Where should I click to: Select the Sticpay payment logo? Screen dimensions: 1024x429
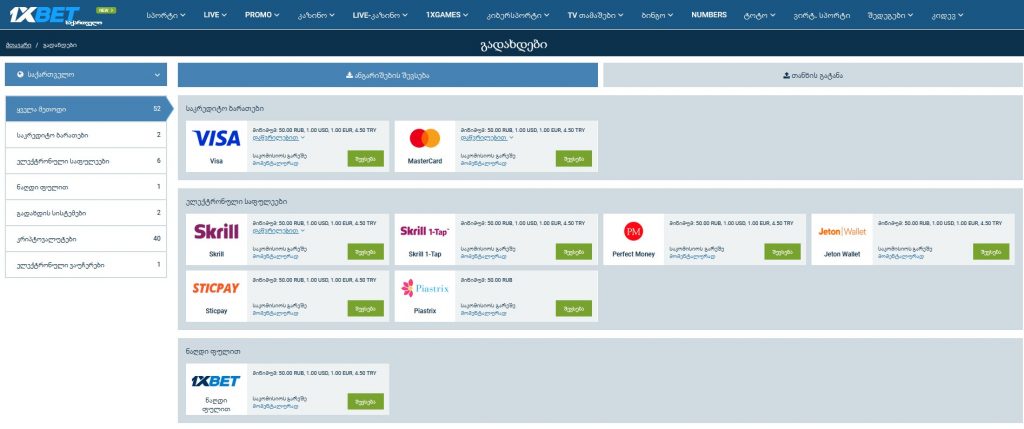(216, 288)
